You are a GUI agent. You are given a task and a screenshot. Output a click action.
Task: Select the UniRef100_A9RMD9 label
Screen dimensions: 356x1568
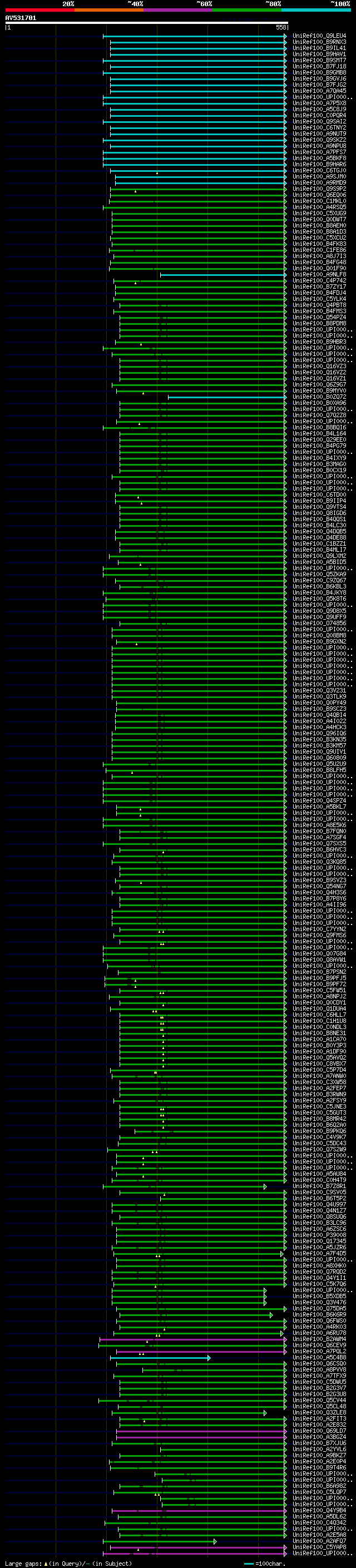[319, 182]
